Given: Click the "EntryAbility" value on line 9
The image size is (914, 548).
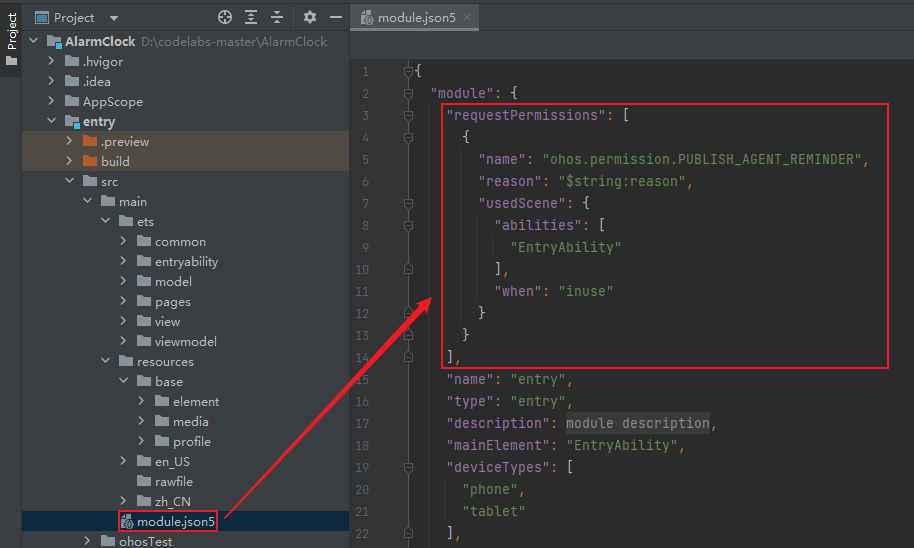Looking at the screenshot, I should click(565, 247).
